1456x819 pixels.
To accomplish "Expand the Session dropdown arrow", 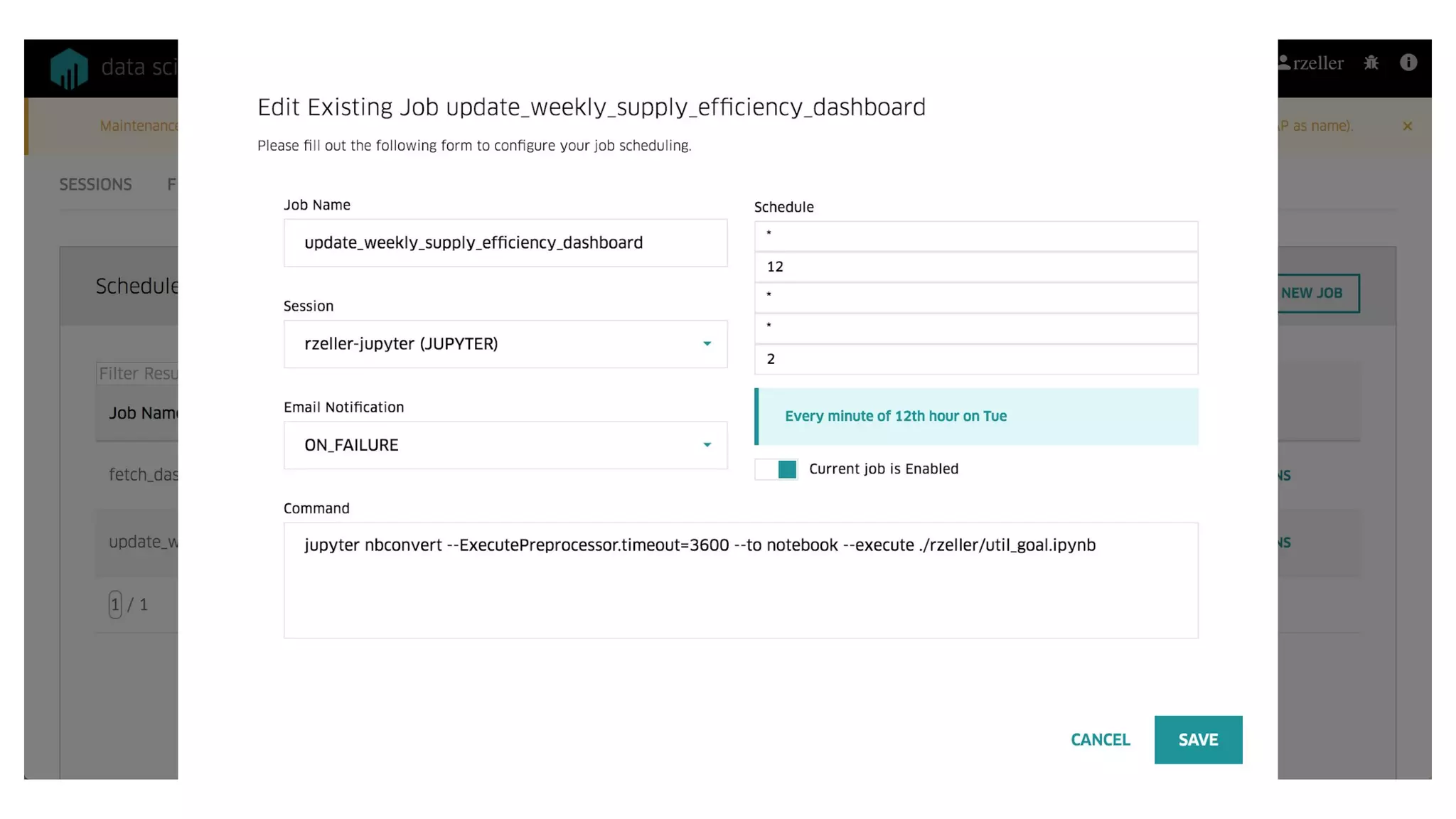I will [x=707, y=344].
